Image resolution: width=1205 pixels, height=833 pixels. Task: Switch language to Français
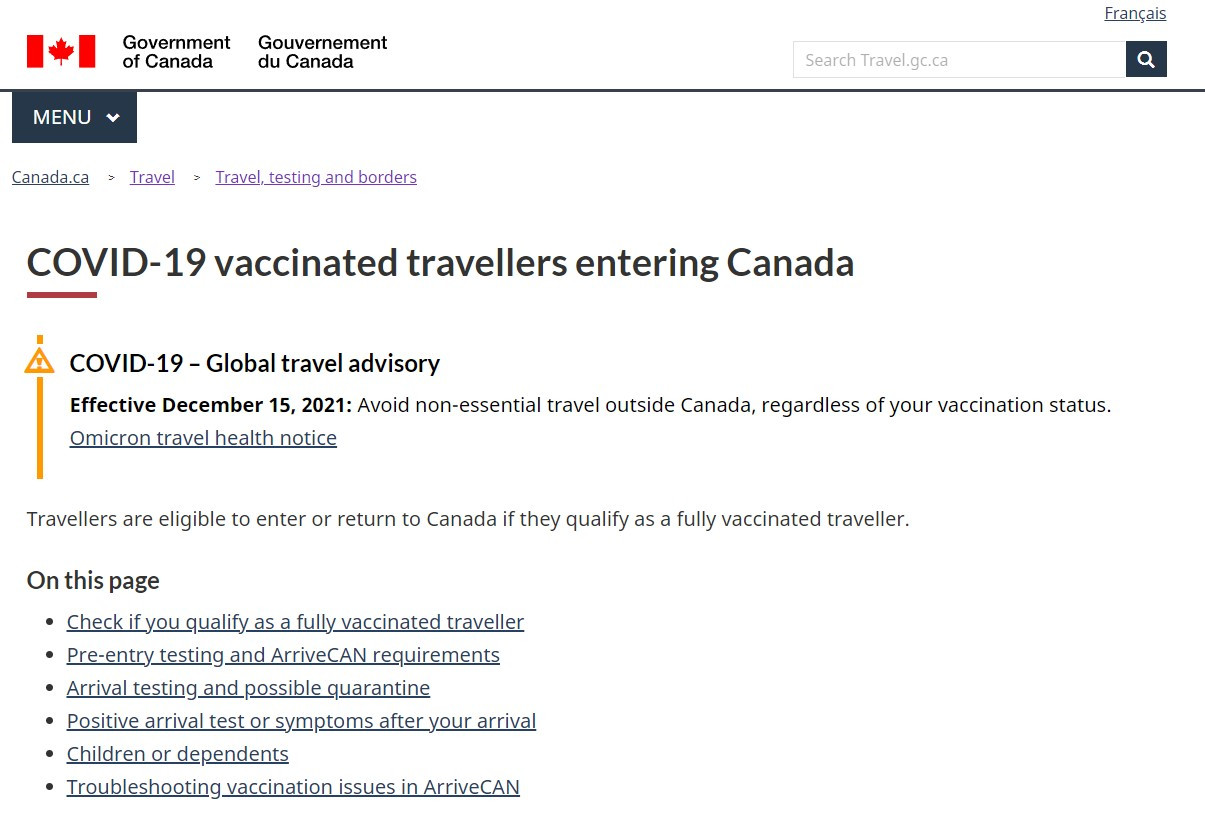pyautogui.click(x=1135, y=13)
